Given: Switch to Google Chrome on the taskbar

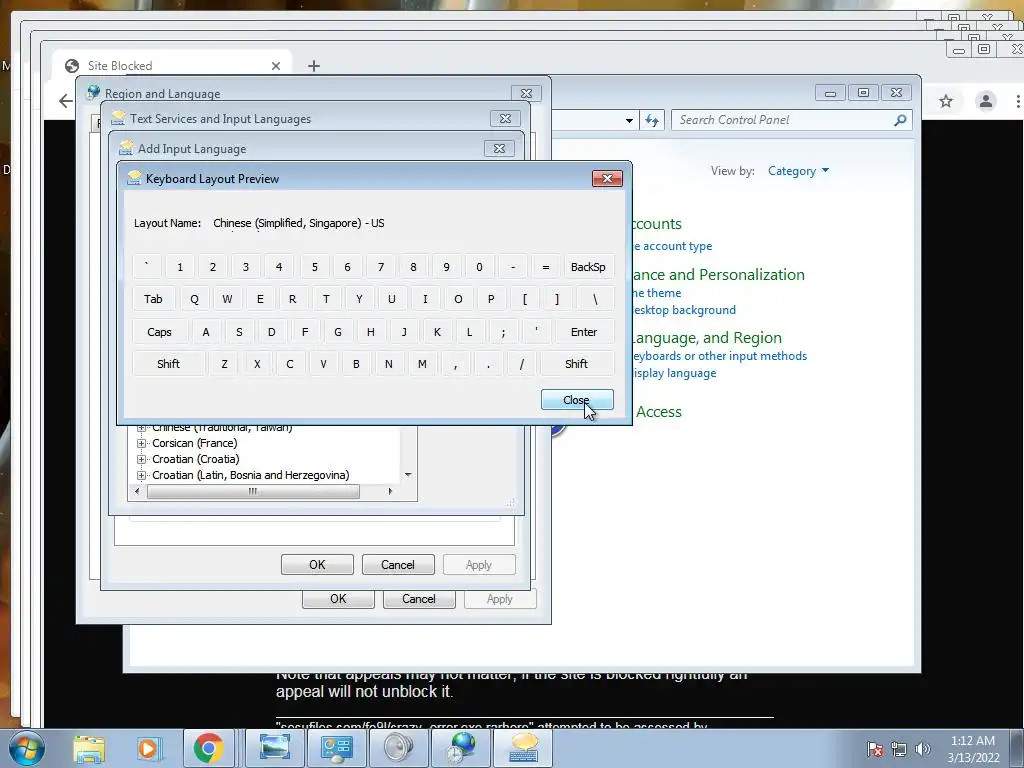Looking at the screenshot, I should tap(208, 748).
